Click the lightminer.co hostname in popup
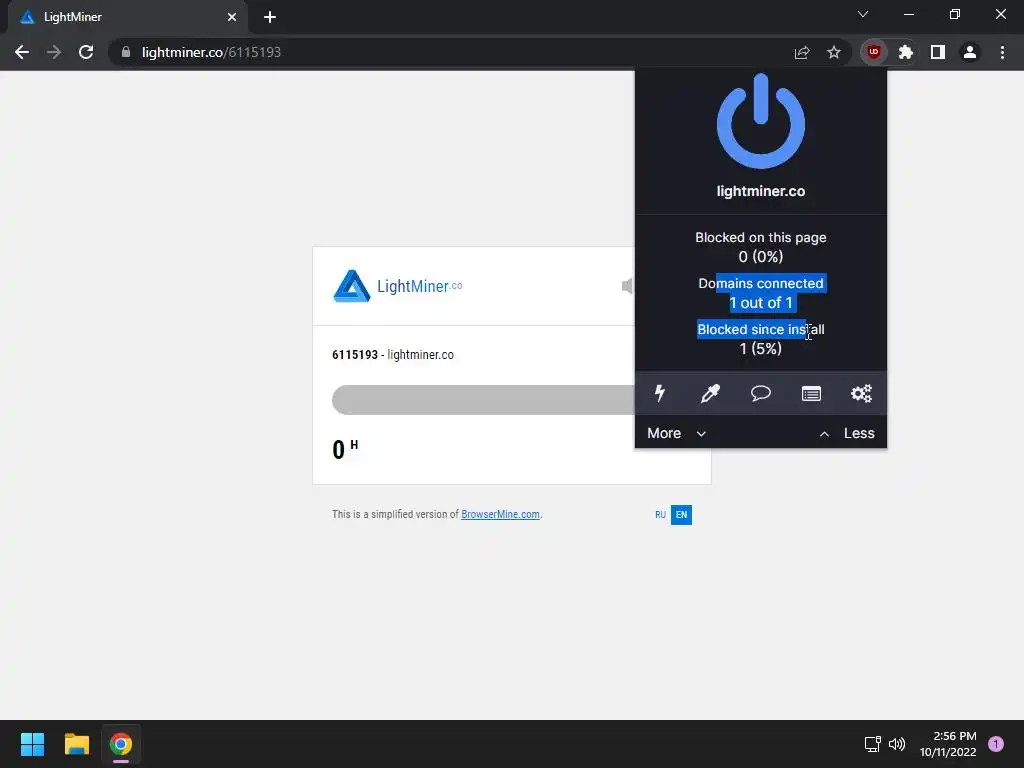Viewport: 1024px width, 768px height. 761,191
